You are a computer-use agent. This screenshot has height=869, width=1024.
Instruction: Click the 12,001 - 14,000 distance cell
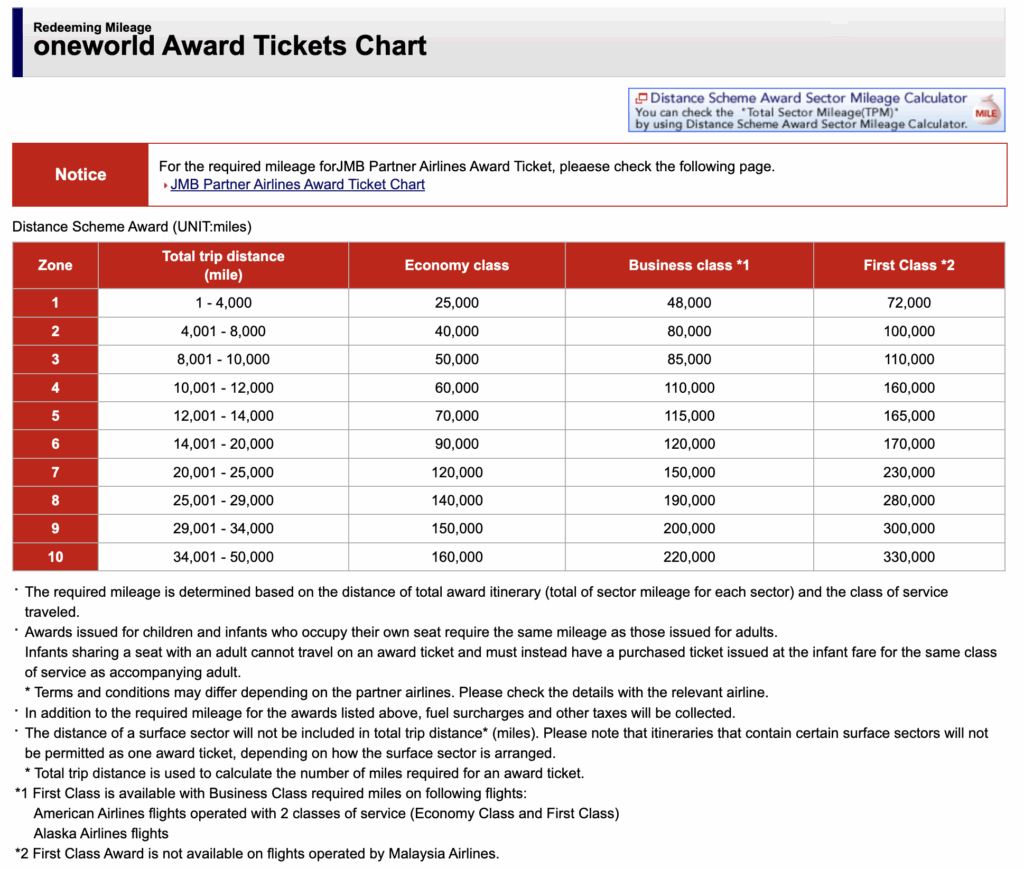coord(222,415)
